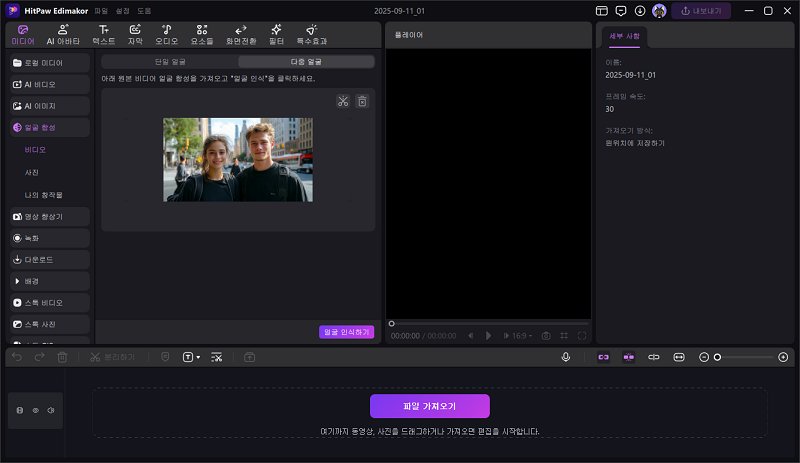Screen dimensions: 800x463
Task: Click the marker shield icon in timeline toolbar
Action: [165, 357]
